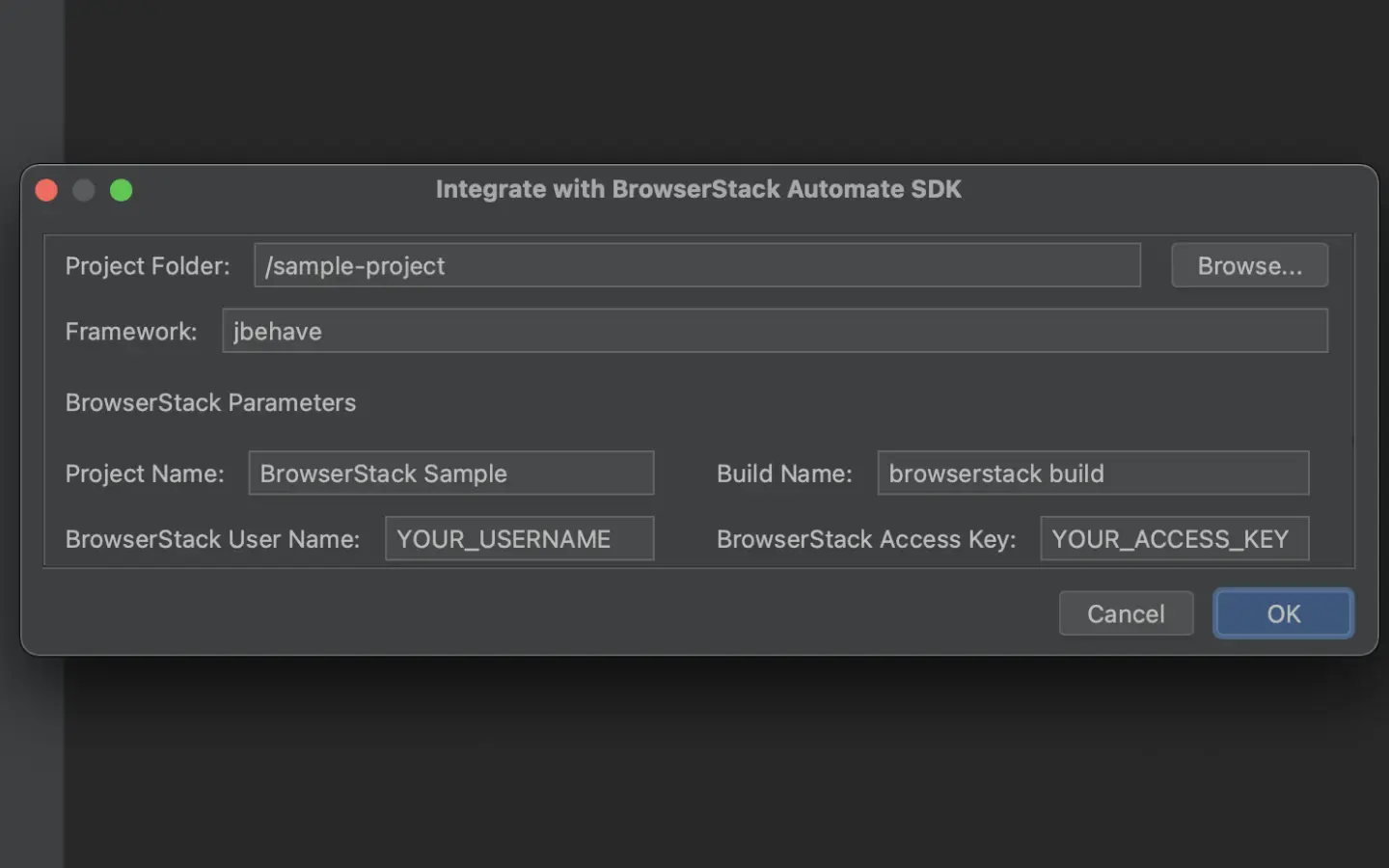The image size is (1389, 868).
Task: Click the BrowserStack Parameters section heading
Action: (210, 402)
